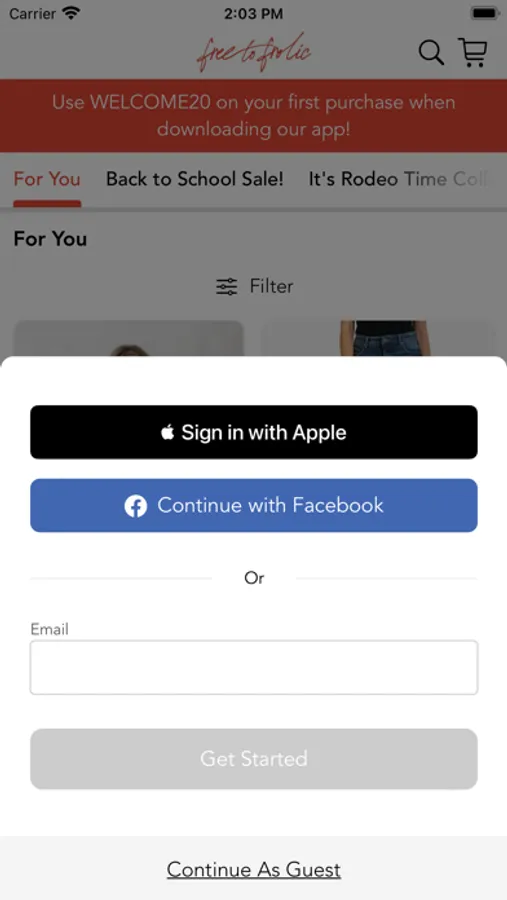Image resolution: width=507 pixels, height=900 pixels.
Task: Switch to Back to School Sale! tab
Action: (195, 179)
